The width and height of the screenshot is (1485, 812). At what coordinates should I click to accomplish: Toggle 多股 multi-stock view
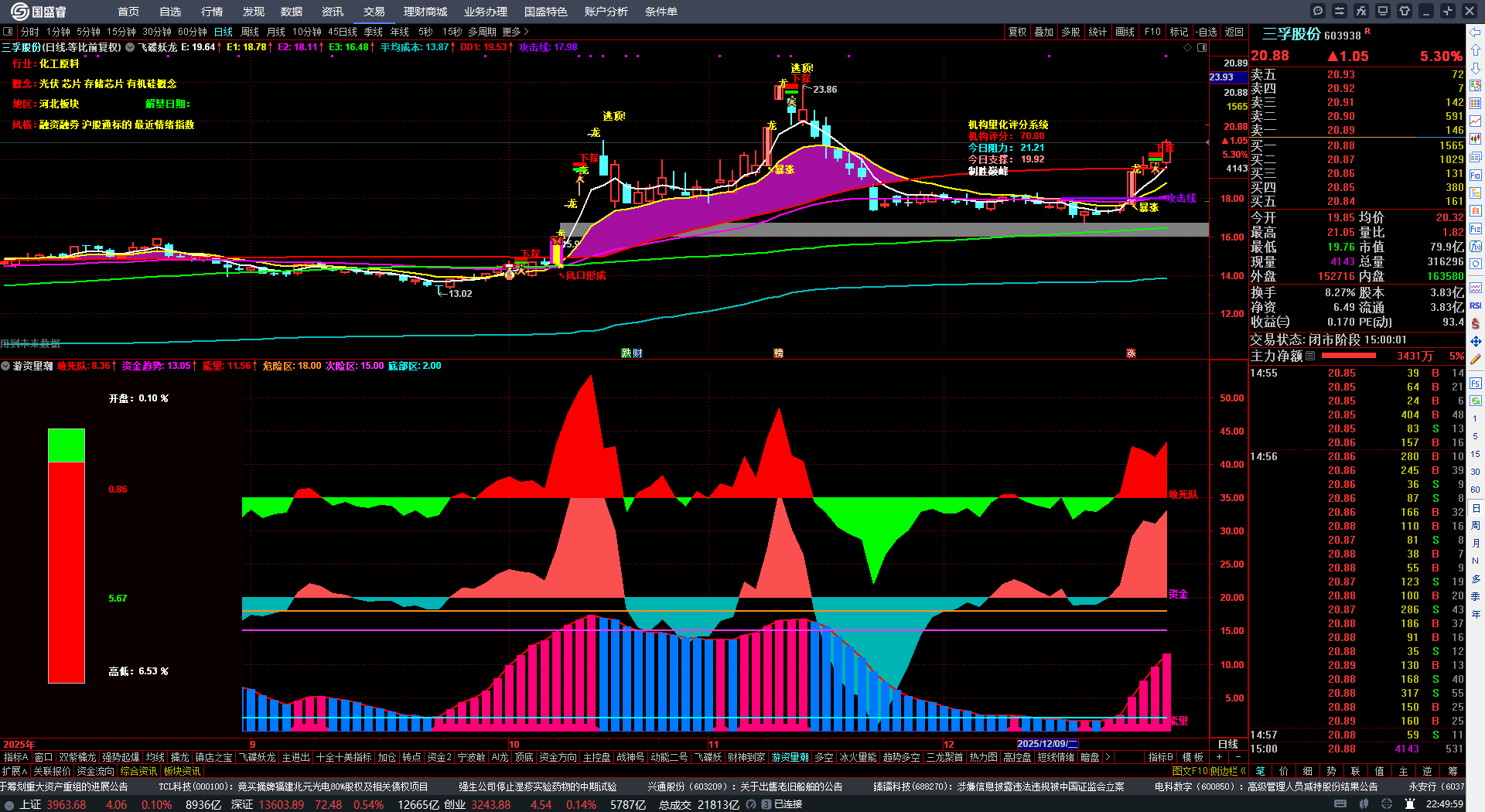(x=1070, y=32)
